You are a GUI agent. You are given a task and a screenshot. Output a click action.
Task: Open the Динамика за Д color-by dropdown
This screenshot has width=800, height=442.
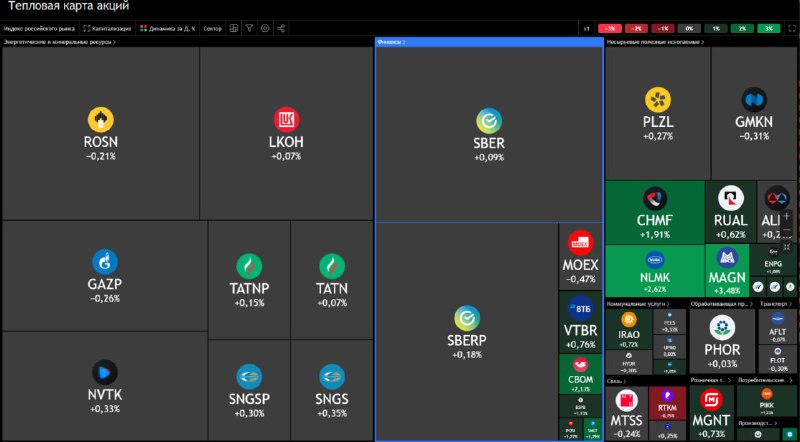(x=168, y=29)
